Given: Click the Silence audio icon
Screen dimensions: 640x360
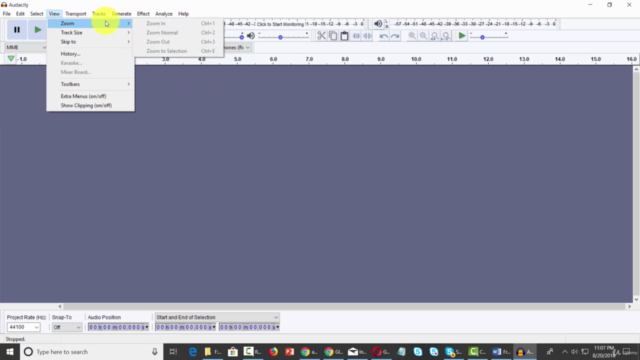Looking at the screenshot, I should point(367,36).
